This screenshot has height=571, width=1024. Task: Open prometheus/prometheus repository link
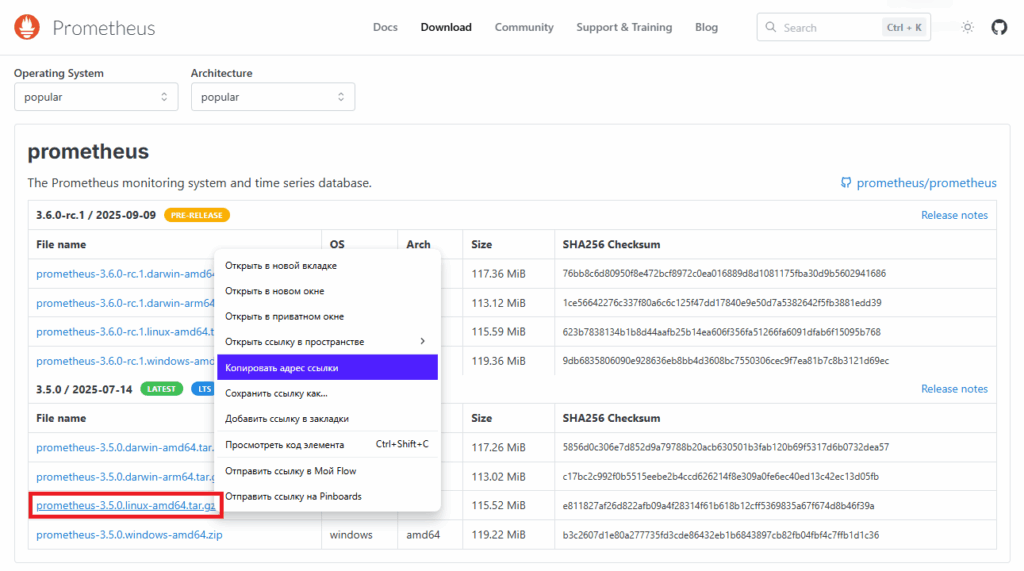click(x=926, y=183)
